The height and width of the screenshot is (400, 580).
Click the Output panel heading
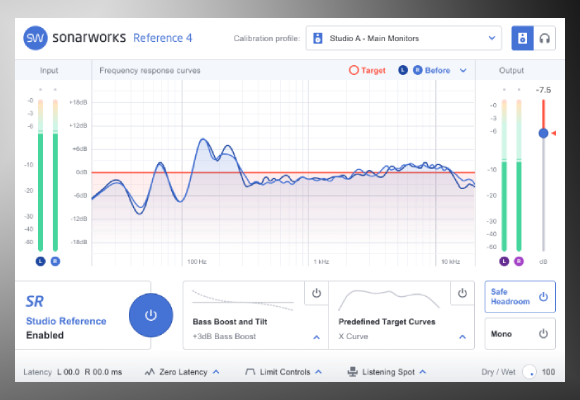tap(512, 70)
